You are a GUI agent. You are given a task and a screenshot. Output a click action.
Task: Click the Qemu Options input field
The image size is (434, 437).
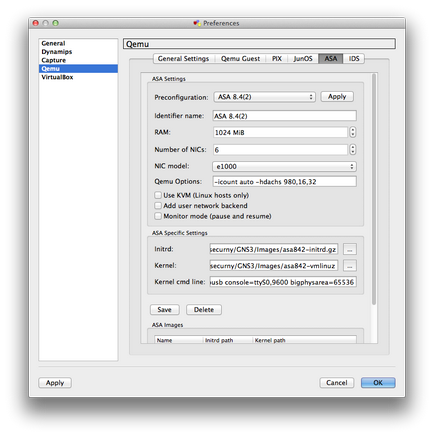(x=284, y=182)
